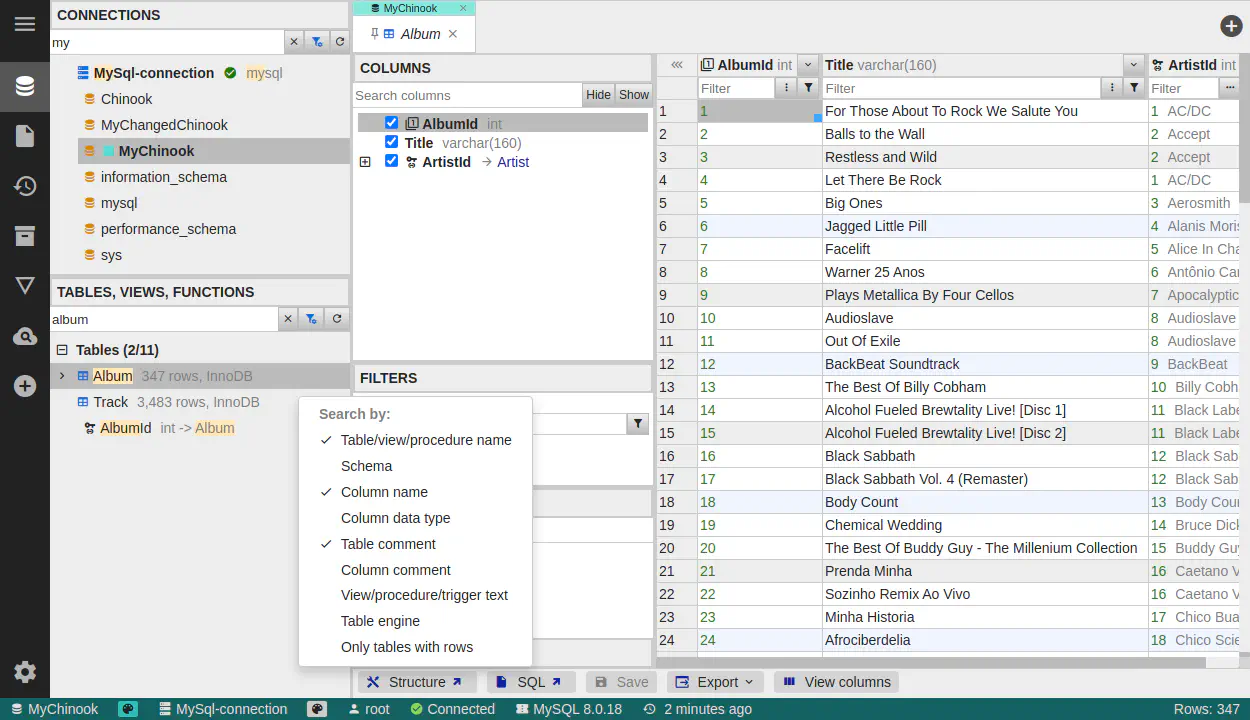
Task: Click the Search columns input field
Action: click(x=467, y=95)
